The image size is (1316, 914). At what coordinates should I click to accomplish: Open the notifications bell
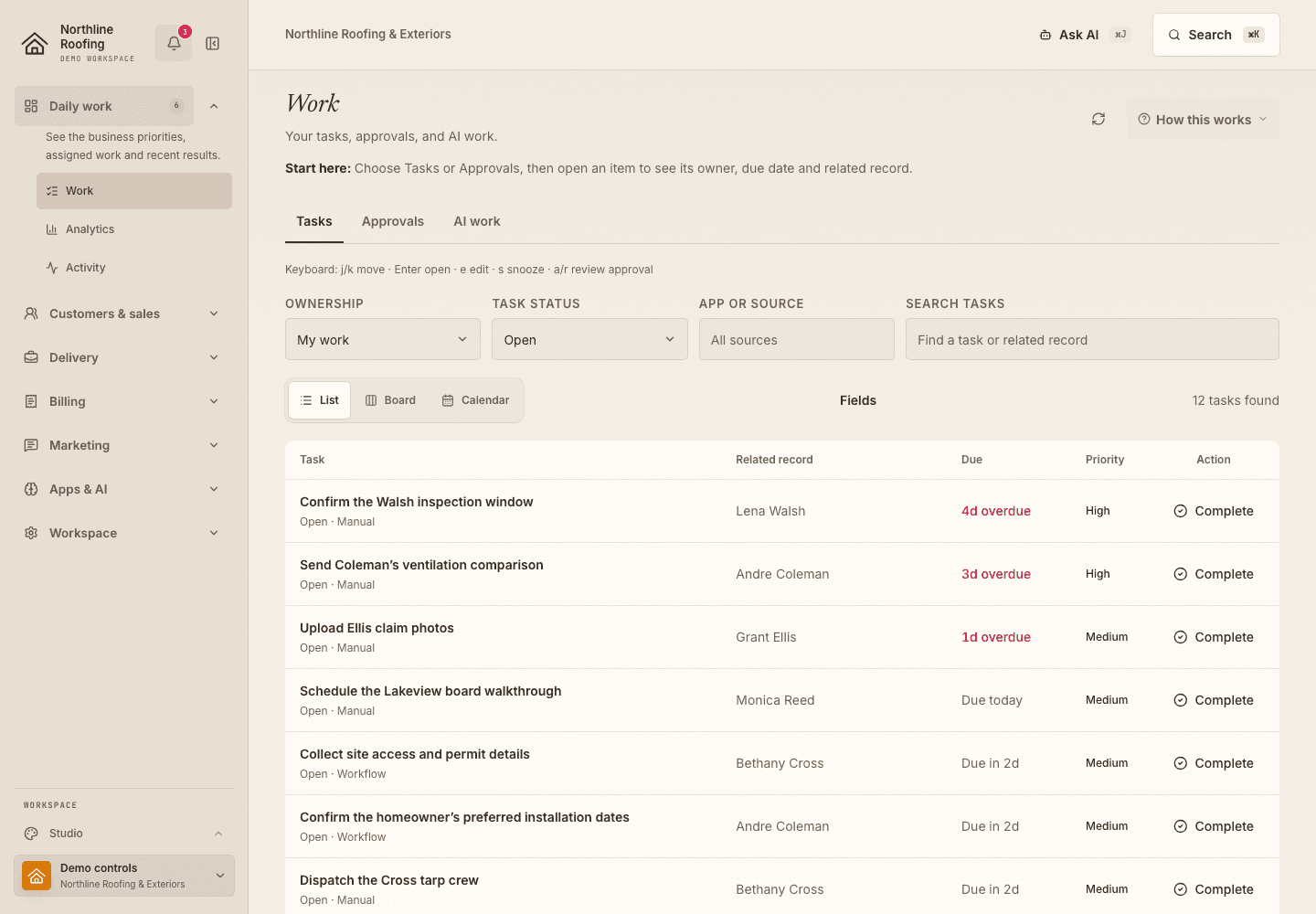point(174,43)
